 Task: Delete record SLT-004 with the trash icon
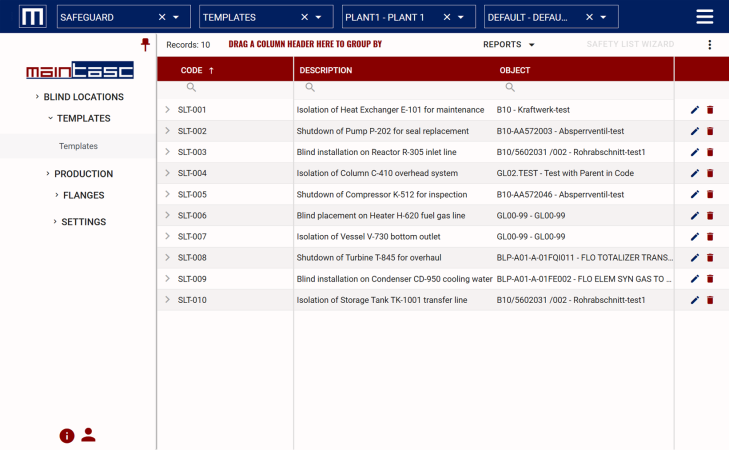click(x=710, y=173)
